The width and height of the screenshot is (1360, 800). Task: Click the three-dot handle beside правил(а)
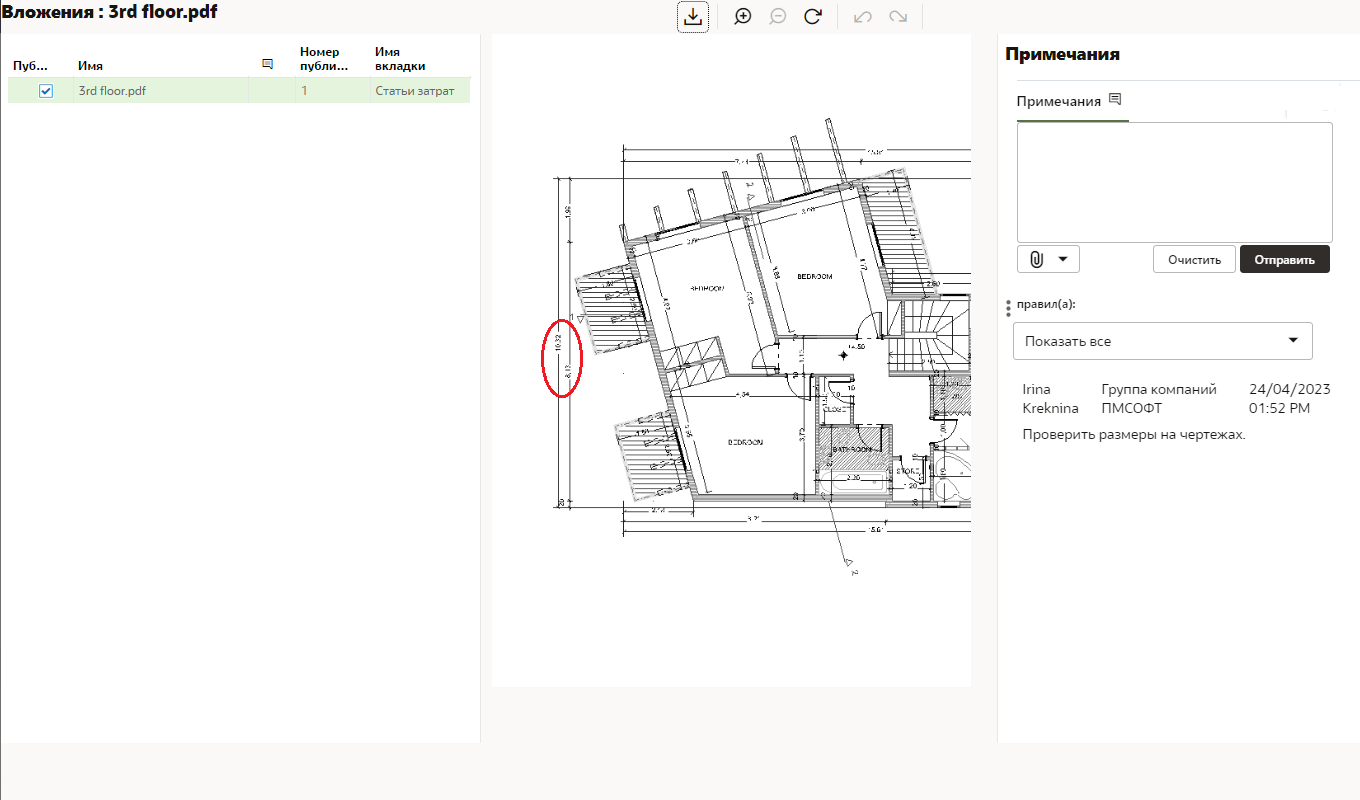(x=1008, y=308)
